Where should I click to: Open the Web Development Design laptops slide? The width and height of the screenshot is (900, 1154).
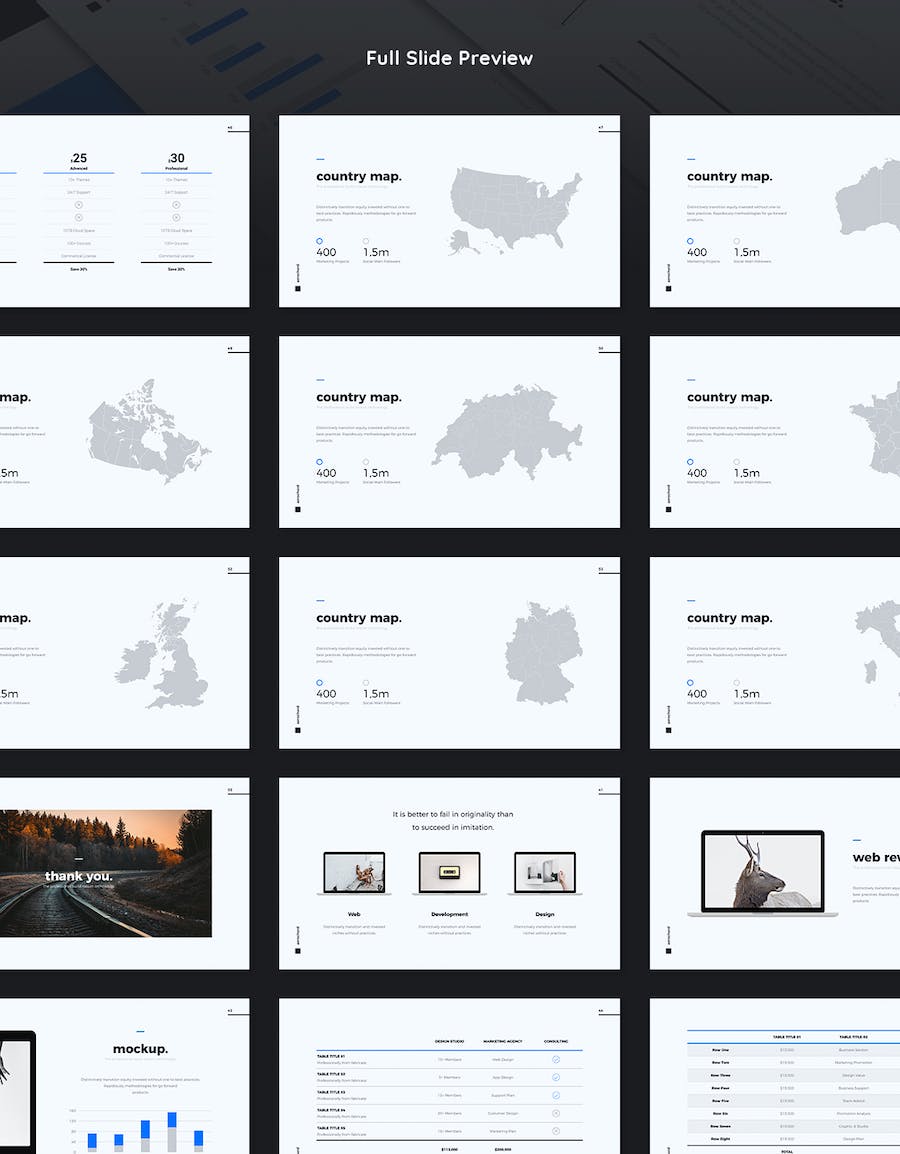449,874
